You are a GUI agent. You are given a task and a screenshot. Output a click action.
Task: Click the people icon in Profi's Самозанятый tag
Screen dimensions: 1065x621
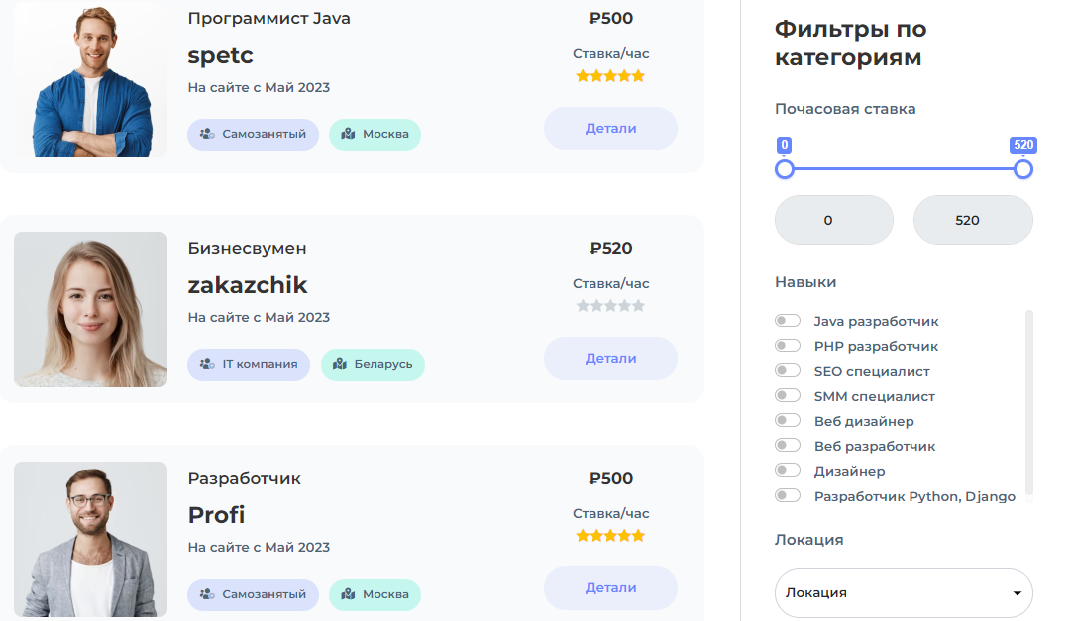[207, 594]
